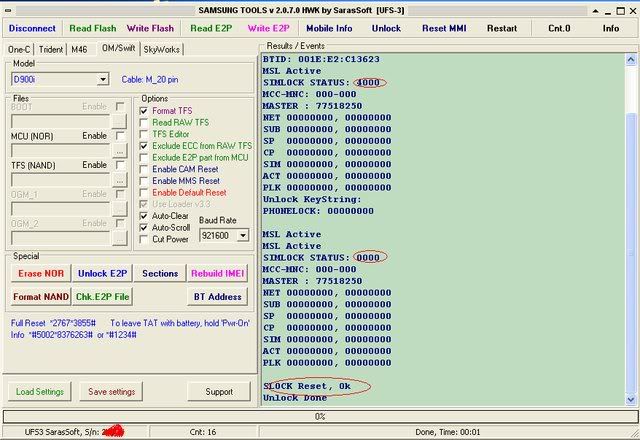Check Enable MMS Reset option
This screenshot has width=640, height=440.
pyautogui.click(x=144, y=181)
